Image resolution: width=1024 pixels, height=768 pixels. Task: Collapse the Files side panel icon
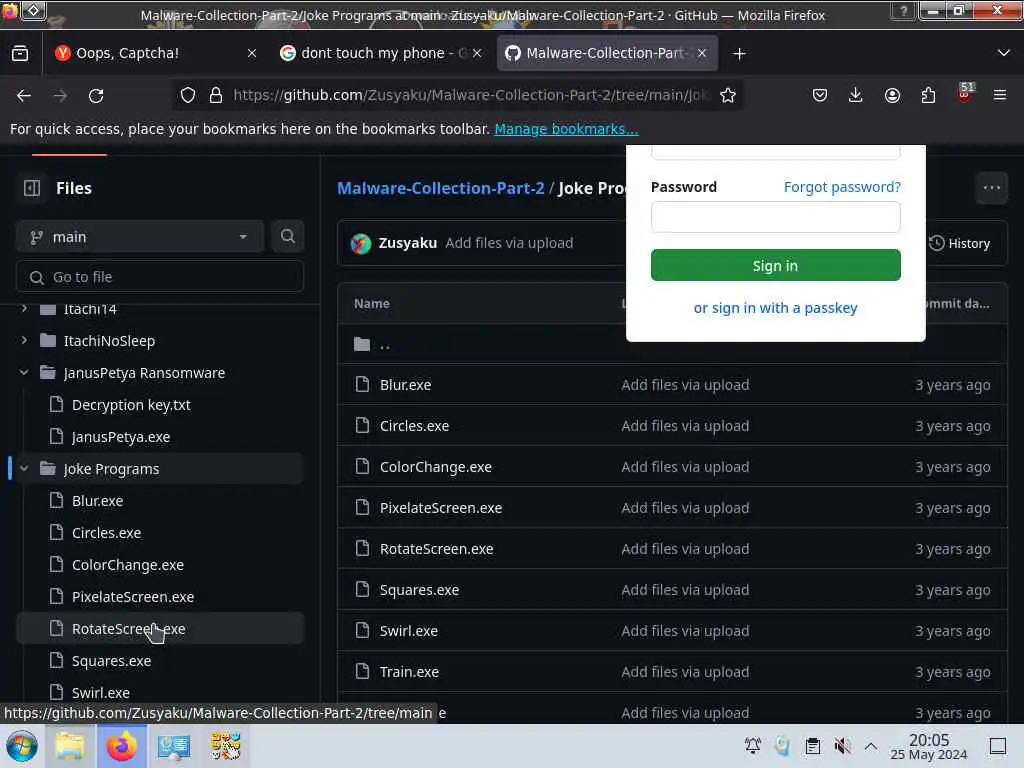pyautogui.click(x=32, y=188)
